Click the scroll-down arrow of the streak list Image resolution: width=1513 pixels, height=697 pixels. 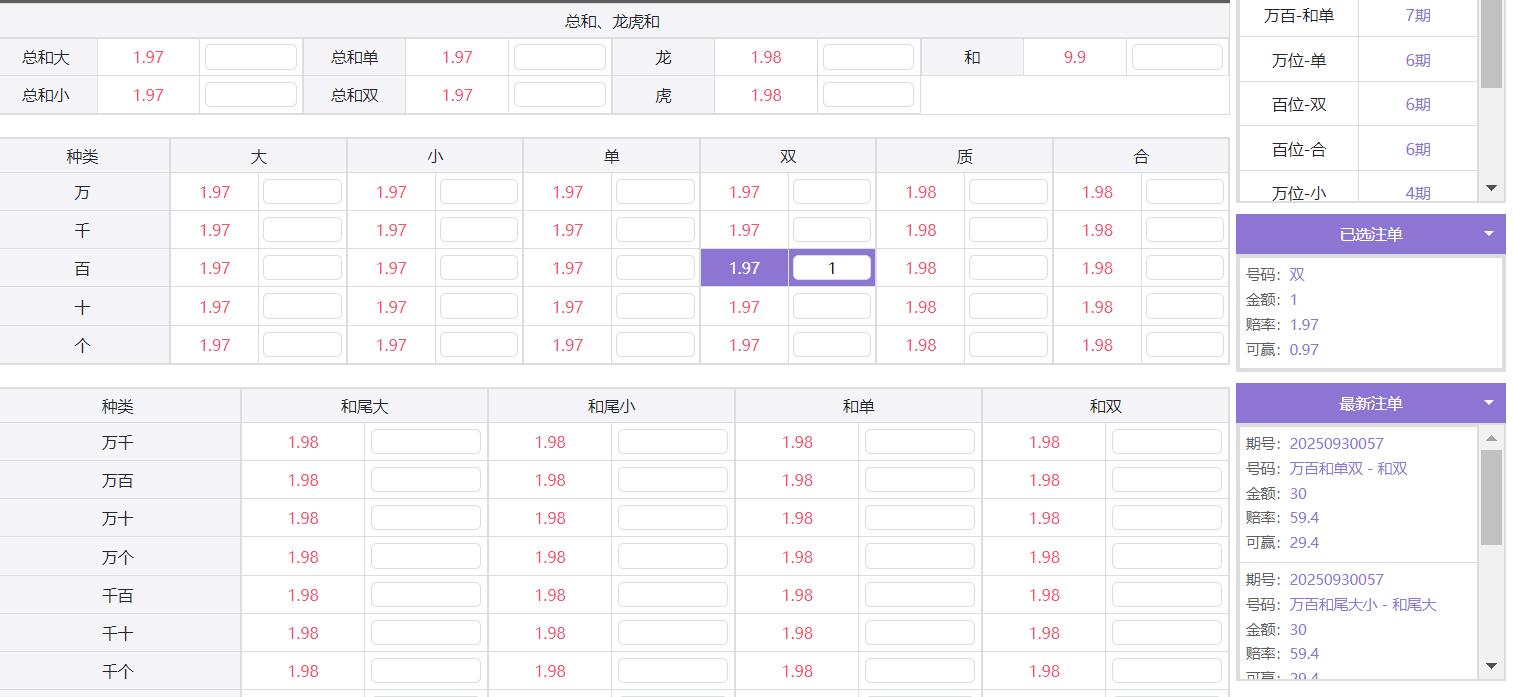tap(1492, 188)
